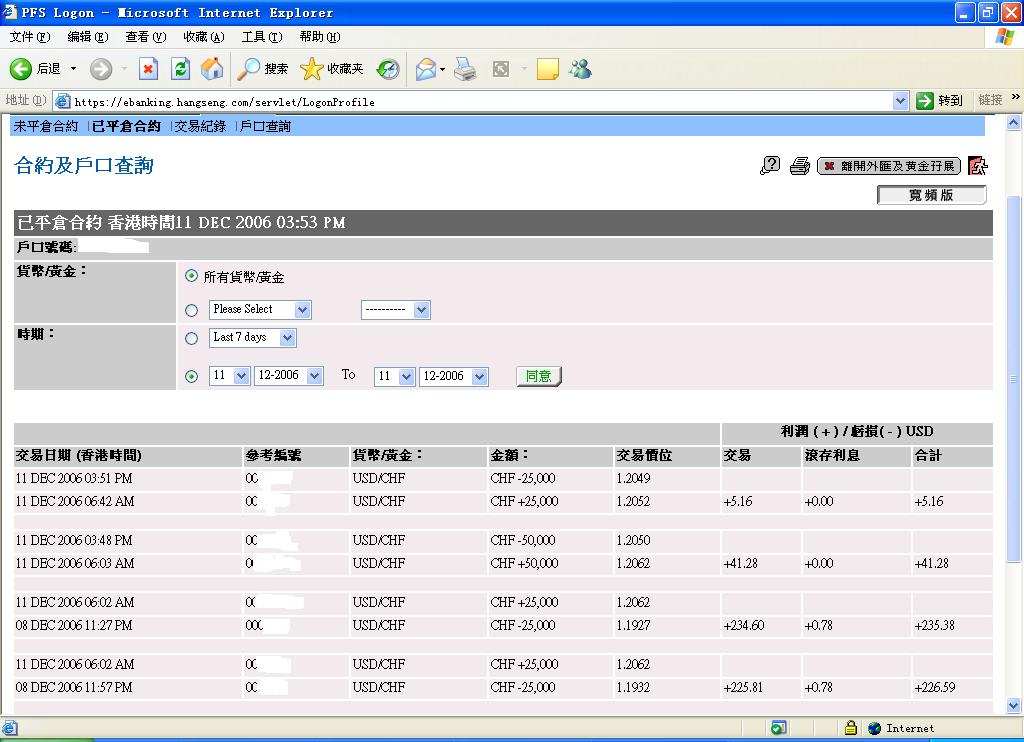Click the Messenger people icon in toolbar
The image size is (1024, 742).
pyautogui.click(x=580, y=69)
